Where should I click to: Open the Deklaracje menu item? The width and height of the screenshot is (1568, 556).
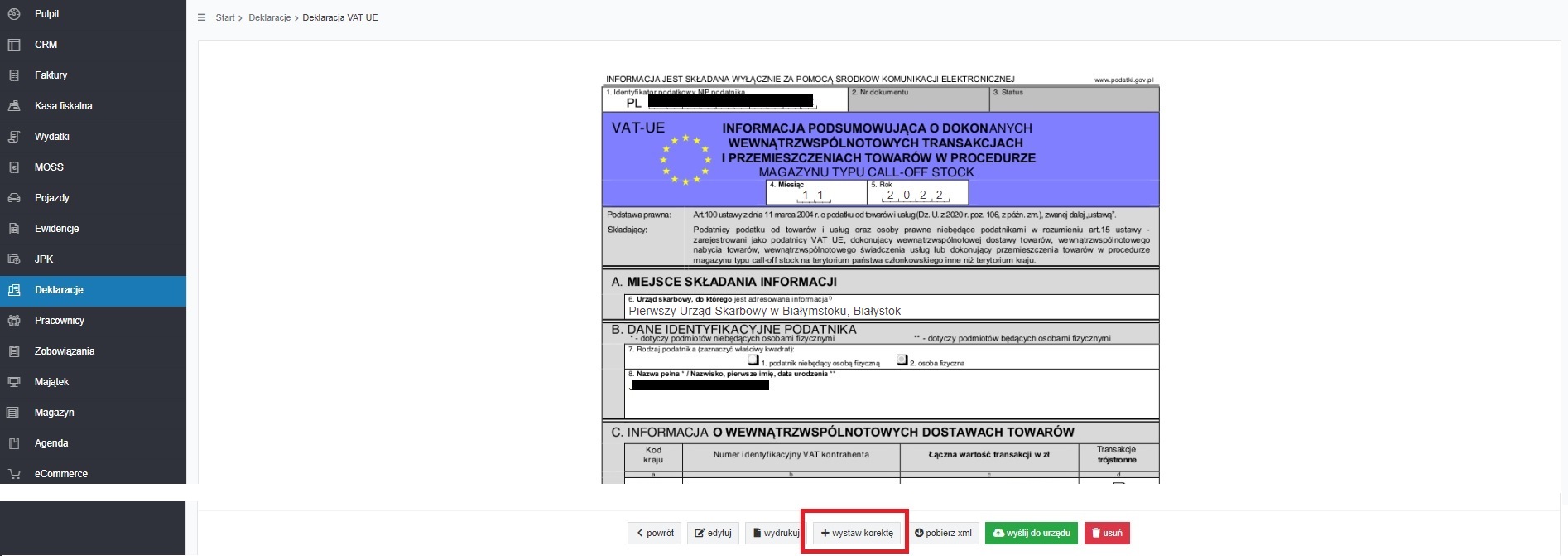tap(59, 290)
